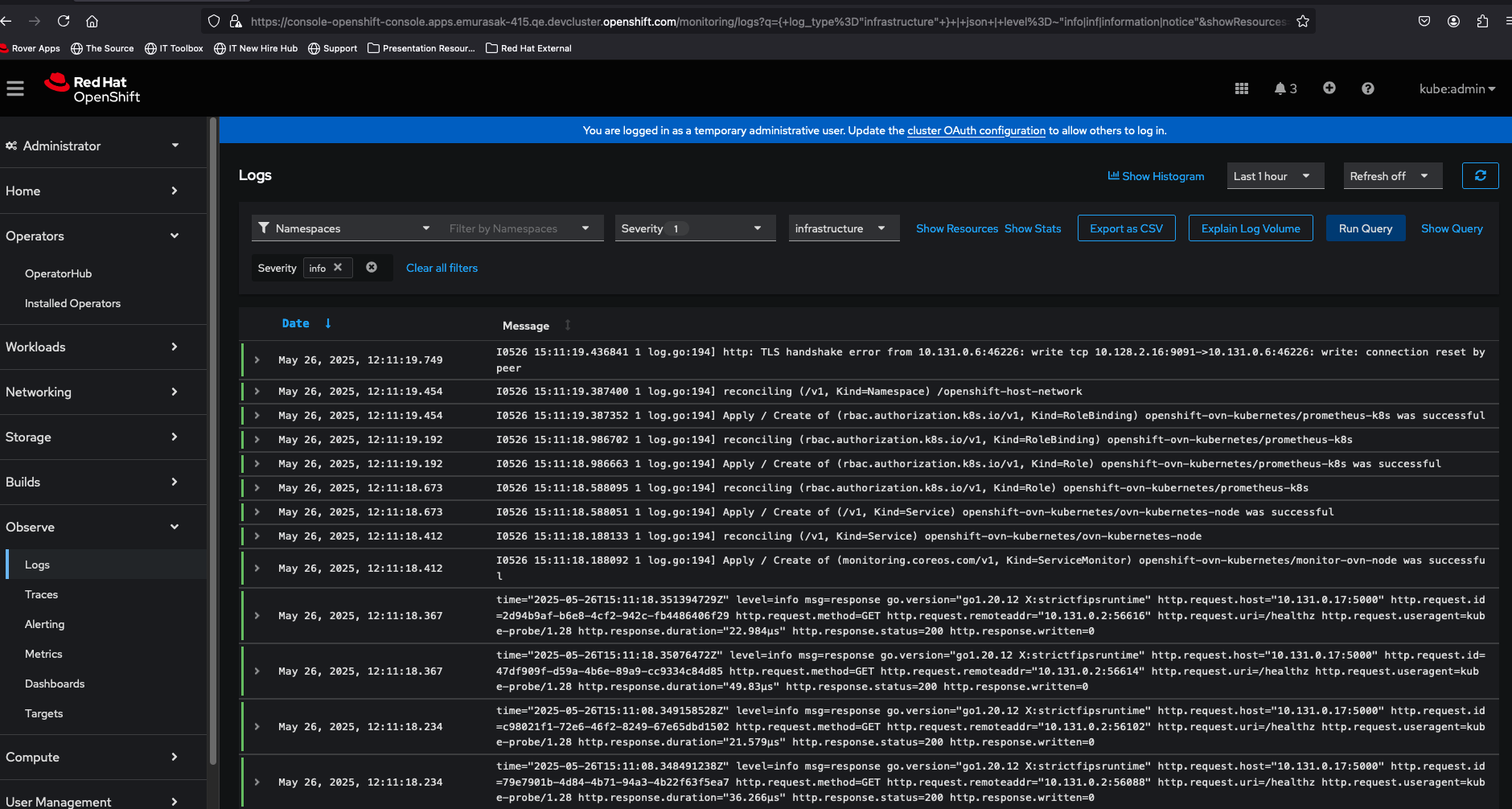
Task: Open the Last 1 hour time range dropdown
Action: [x=1274, y=176]
